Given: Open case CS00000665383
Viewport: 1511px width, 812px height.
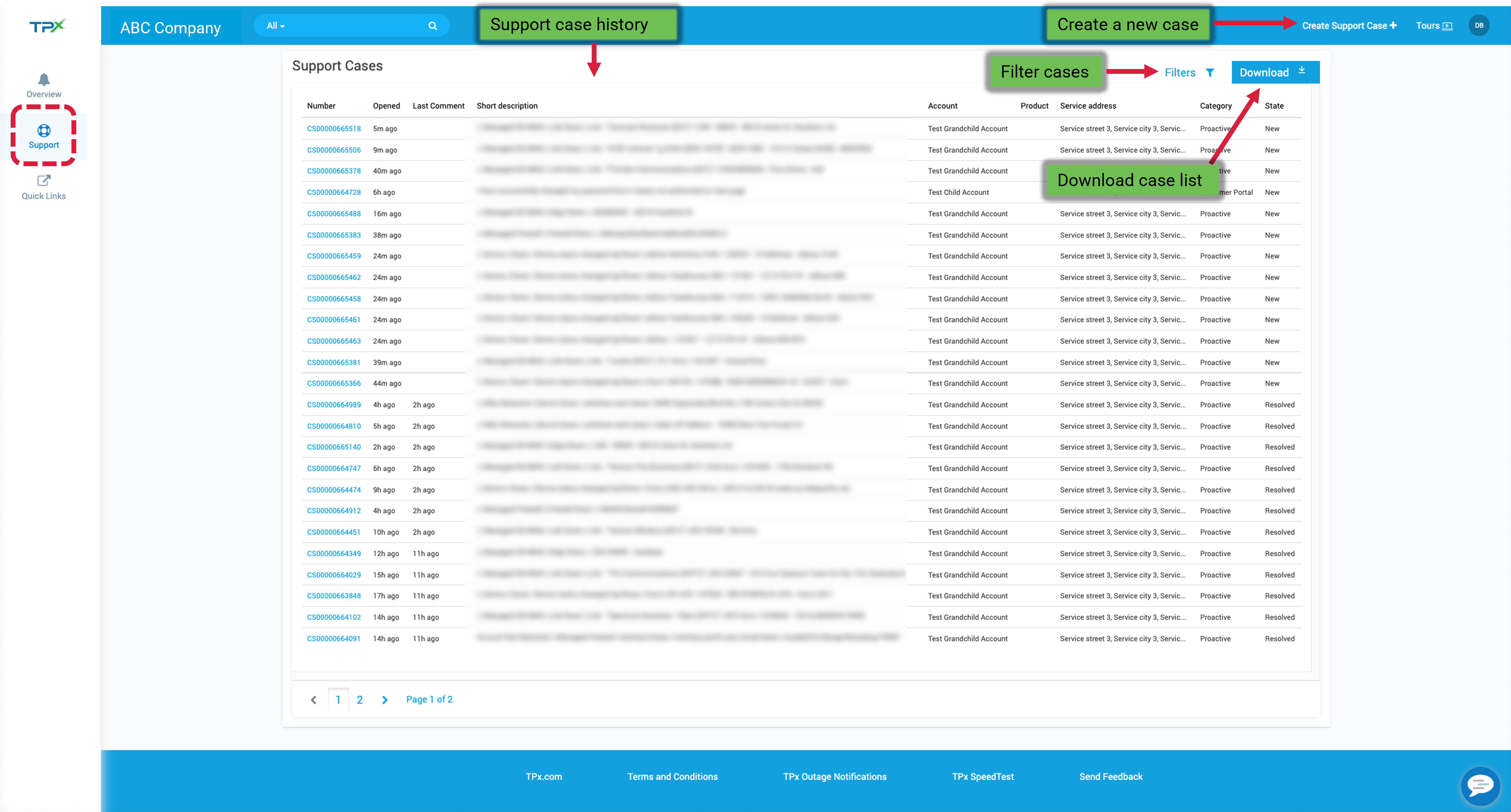Looking at the screenshot, I should click(334, 235).
